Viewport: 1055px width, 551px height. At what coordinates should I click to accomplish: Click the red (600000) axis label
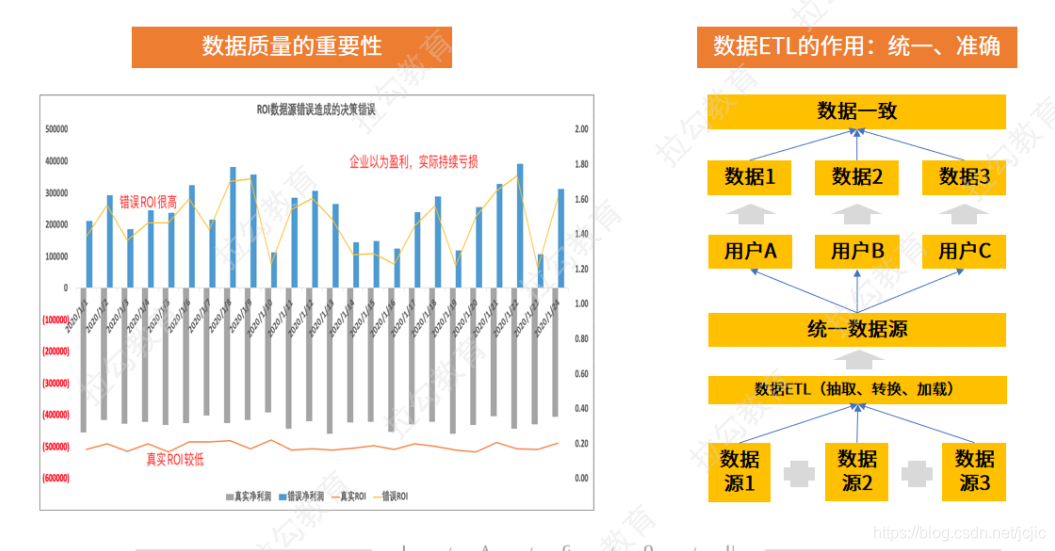pos(56,478)
